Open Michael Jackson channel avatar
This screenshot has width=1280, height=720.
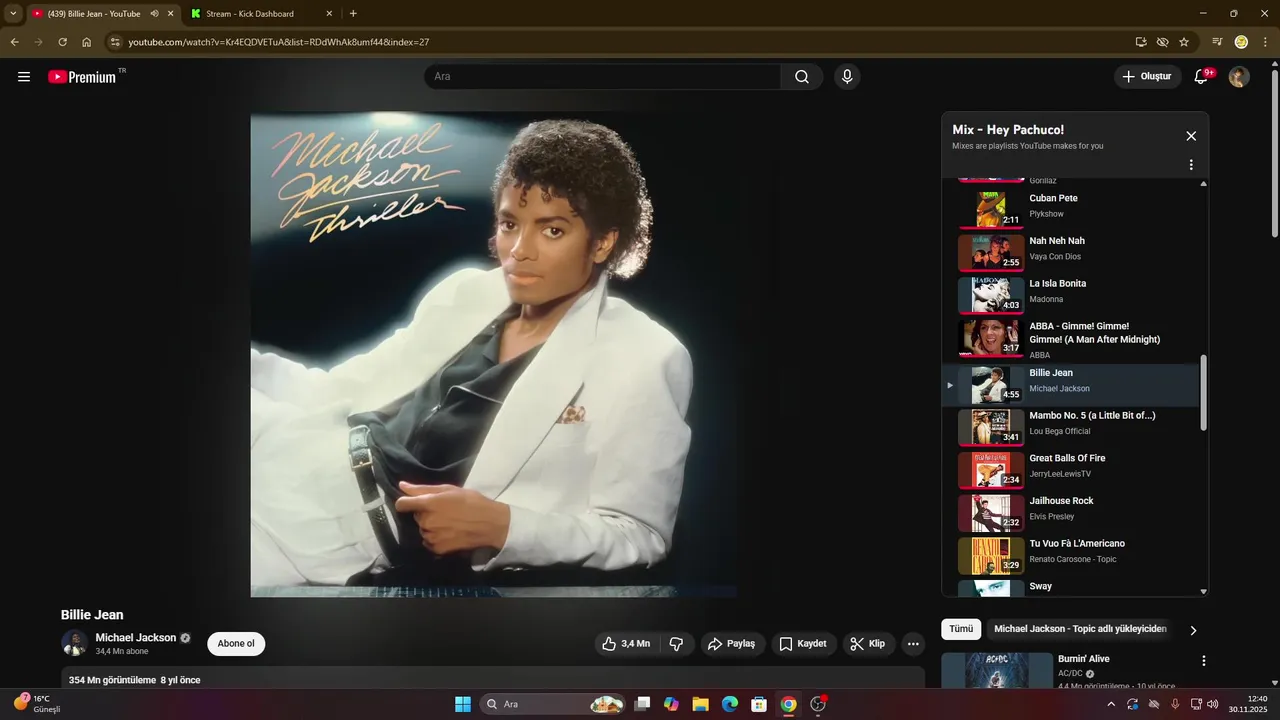click(x=74, y=643)
